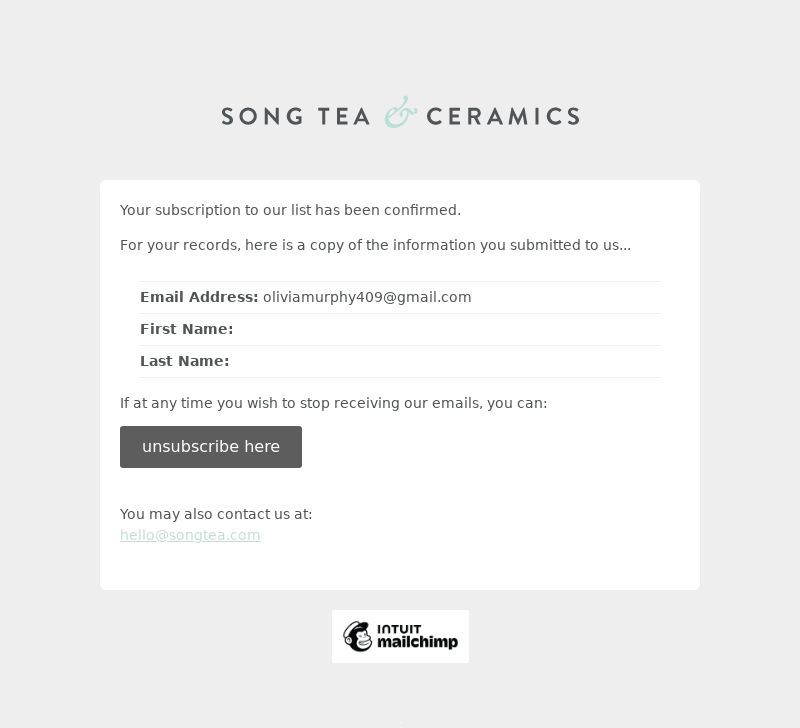800x728 pixels.
Task: Click the subscription confirmed sentence
Action: pyautogui.click(x=290, y=210)
